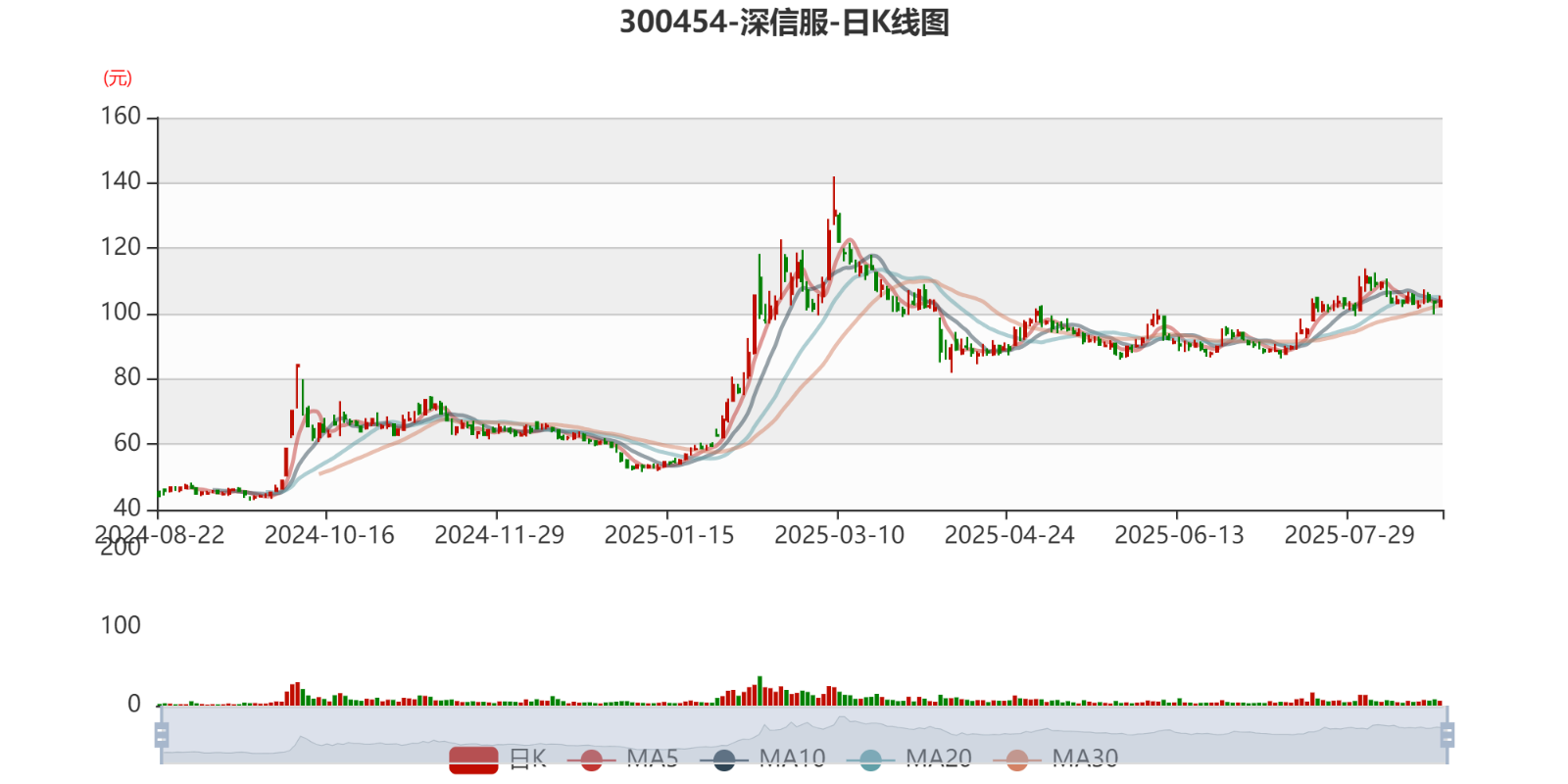The width and height of the screenshot is (1568, 784).
Task: Click the 60 price axis label
Action: 127,443
